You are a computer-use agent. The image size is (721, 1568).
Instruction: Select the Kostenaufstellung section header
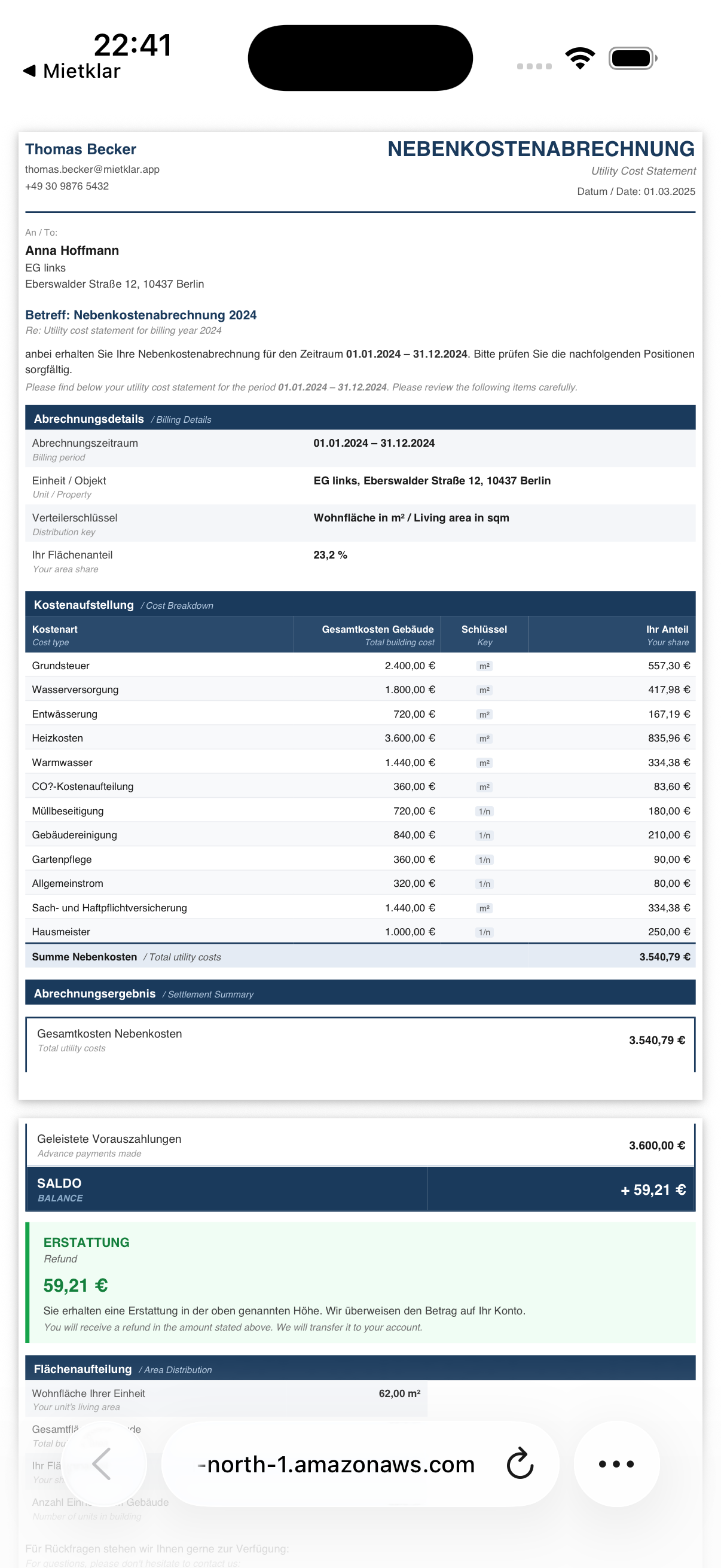tap(360, 605)
